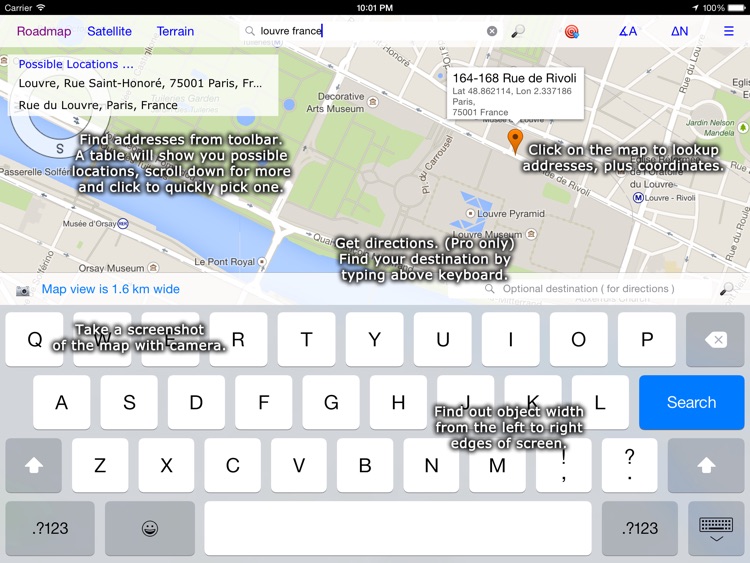
Task: Tap the Wi-Fi icon in status bar
Action: [41, 8]
